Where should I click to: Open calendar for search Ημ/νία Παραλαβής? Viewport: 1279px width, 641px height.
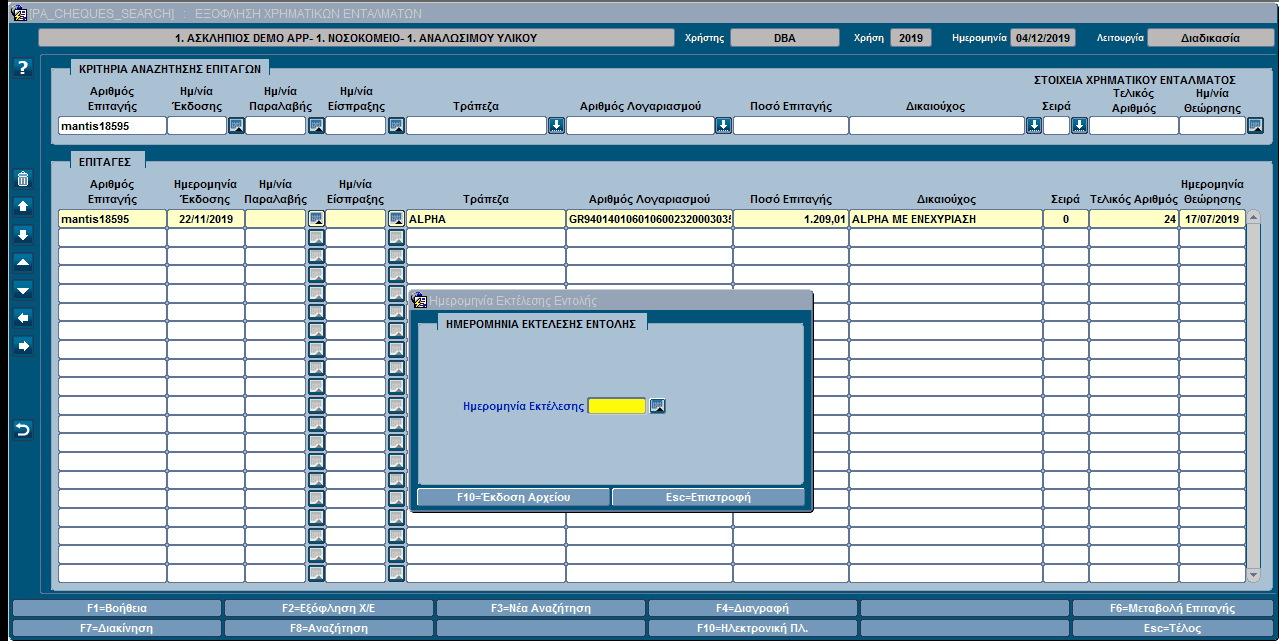316,126
